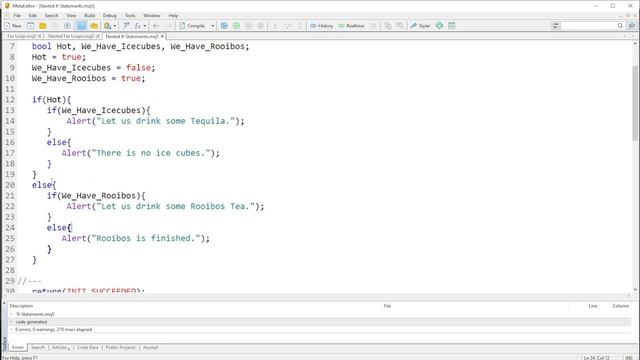Navigate back with the left arrow icon

[x=156, y=26]
